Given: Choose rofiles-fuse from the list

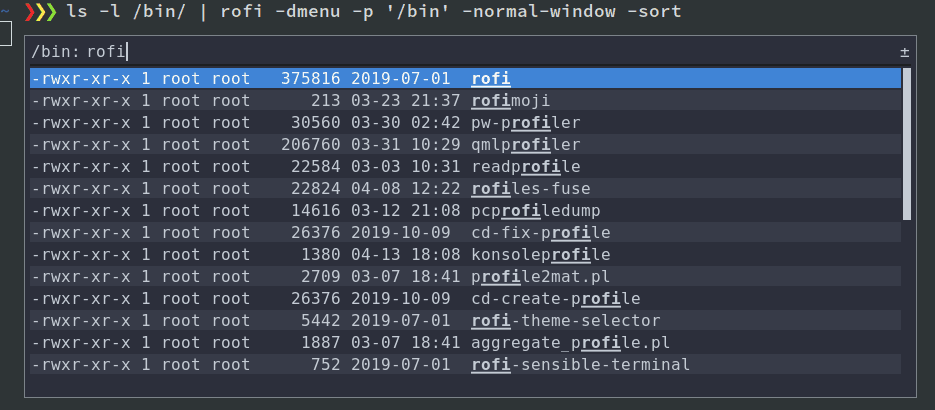Looking at the screenshot, I should (x=465, y=188).
